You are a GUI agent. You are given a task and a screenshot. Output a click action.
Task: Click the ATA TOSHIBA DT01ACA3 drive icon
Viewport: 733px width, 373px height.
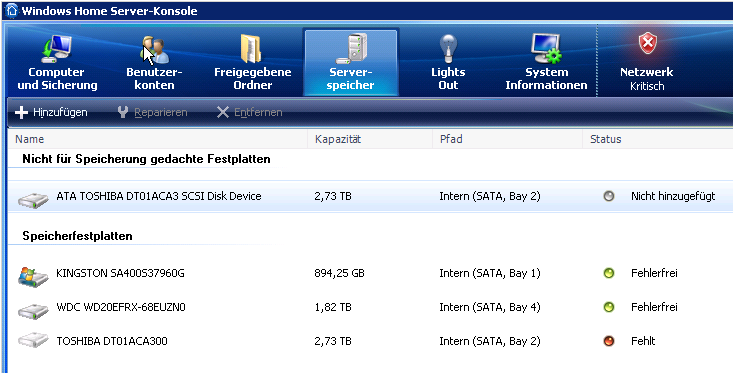(33, 200)
